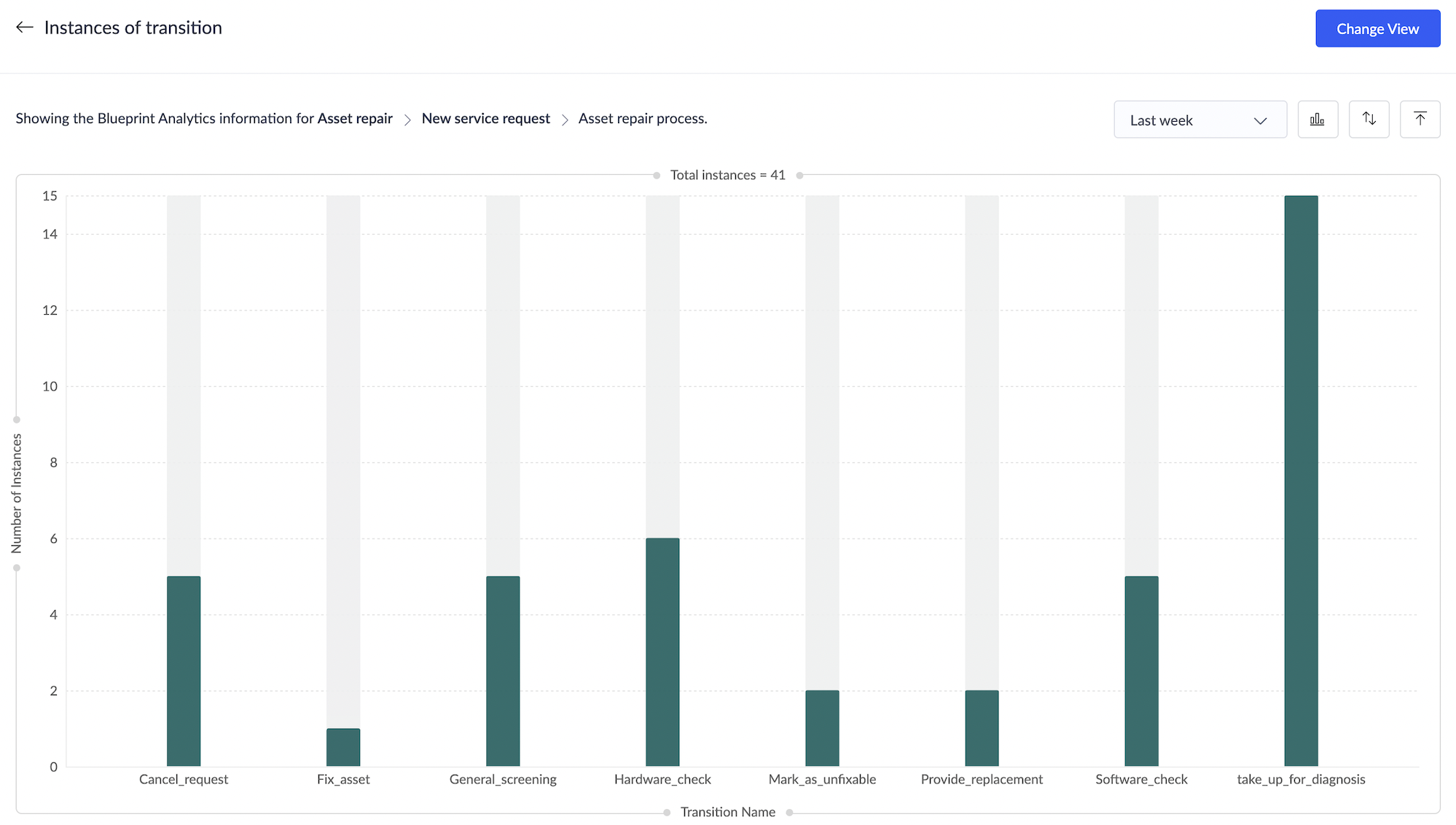The image size is (1456, 825).
Task: Click the Fix_asset bar
Action: [x=343, y=747]
